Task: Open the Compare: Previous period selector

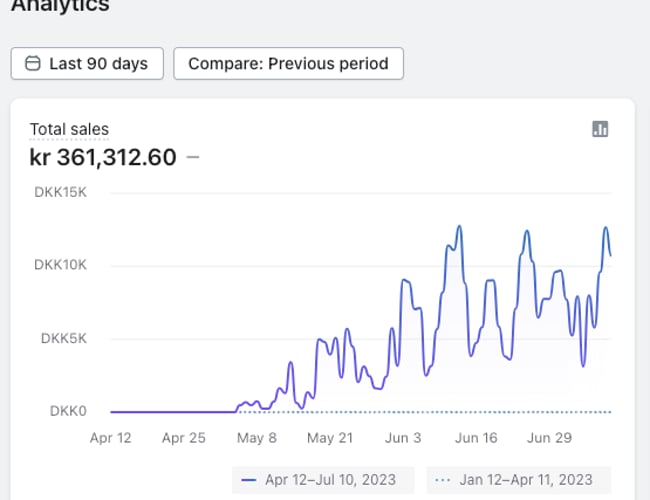Action: click(x=288, y=64)
